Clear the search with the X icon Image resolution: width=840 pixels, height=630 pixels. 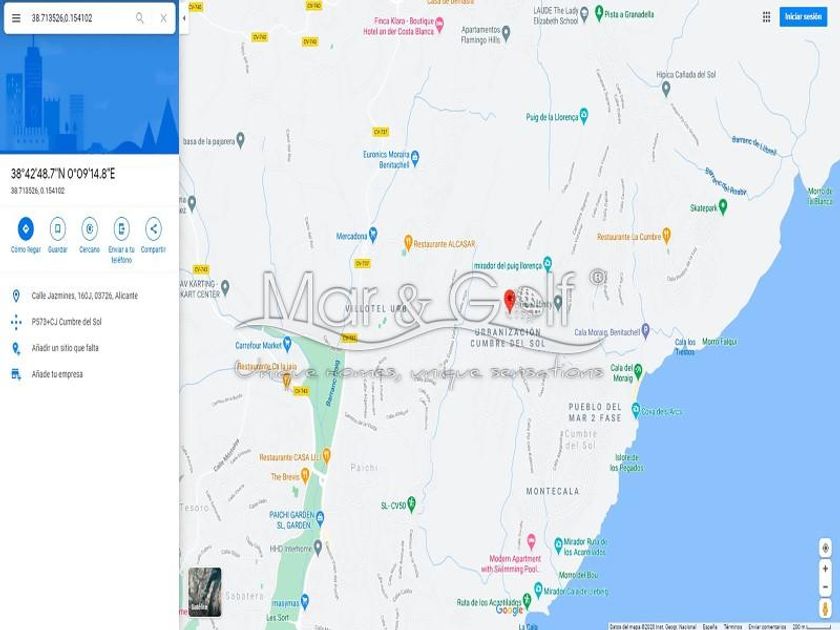(163, 18)
